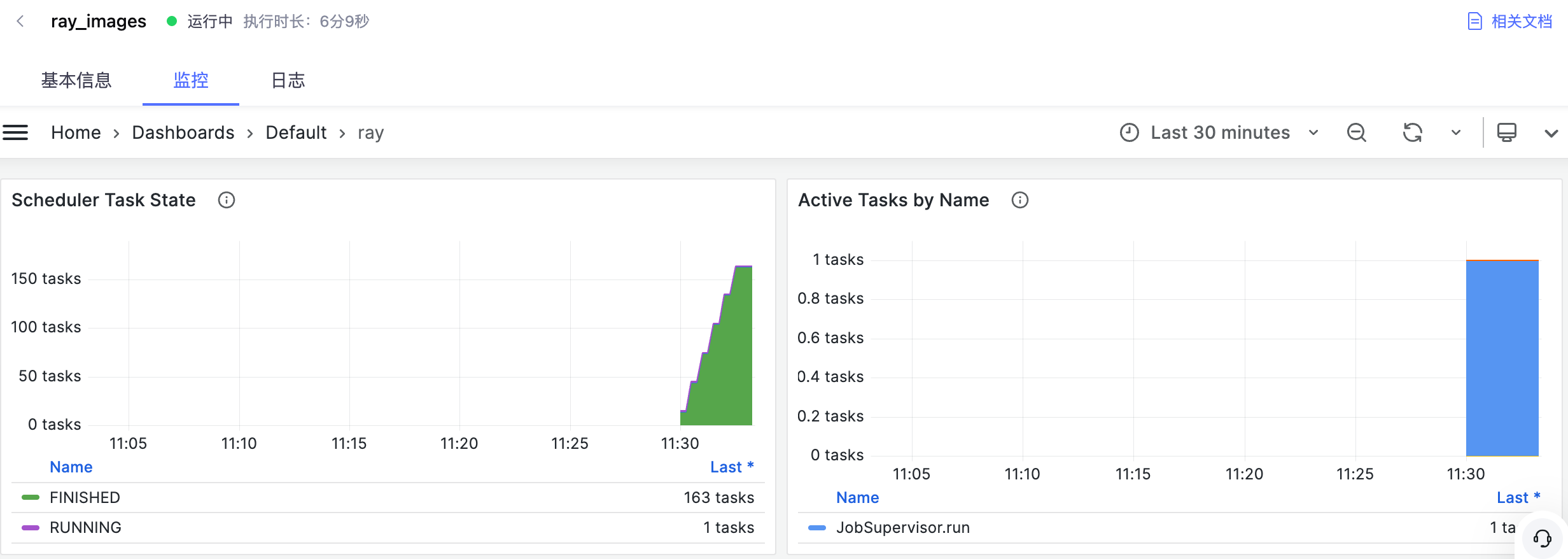Switch to the 监控 tab
Image resolution: width=1568 pixels, height=559 pixels.
[x=191, y=80]
